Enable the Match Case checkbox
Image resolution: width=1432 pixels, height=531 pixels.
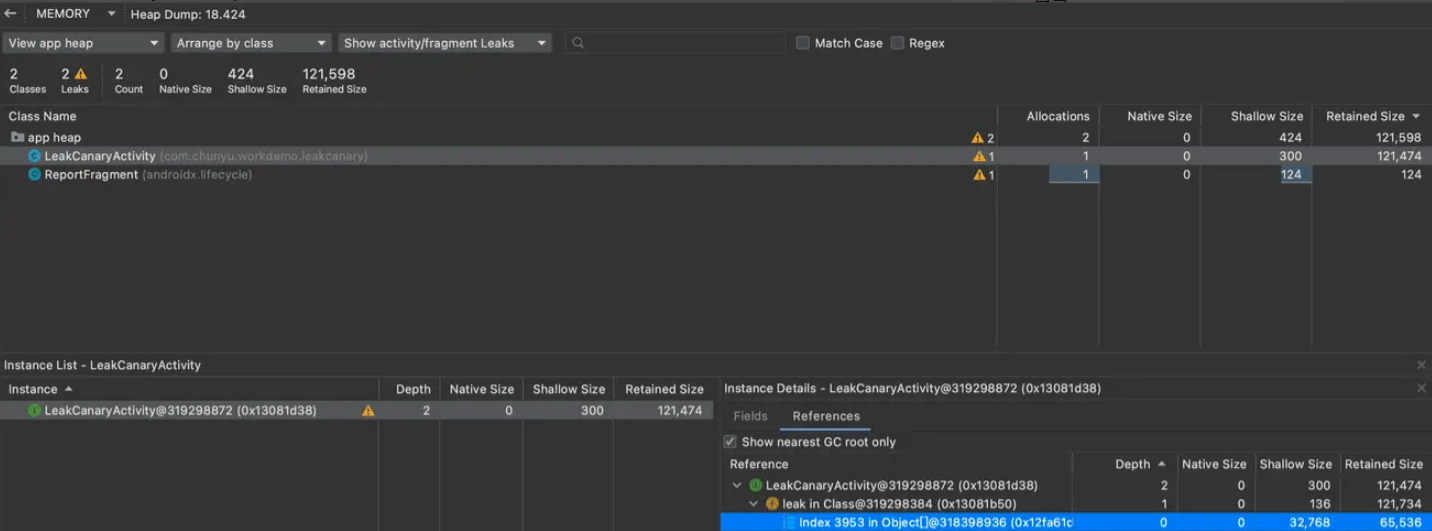click(802, 43)
